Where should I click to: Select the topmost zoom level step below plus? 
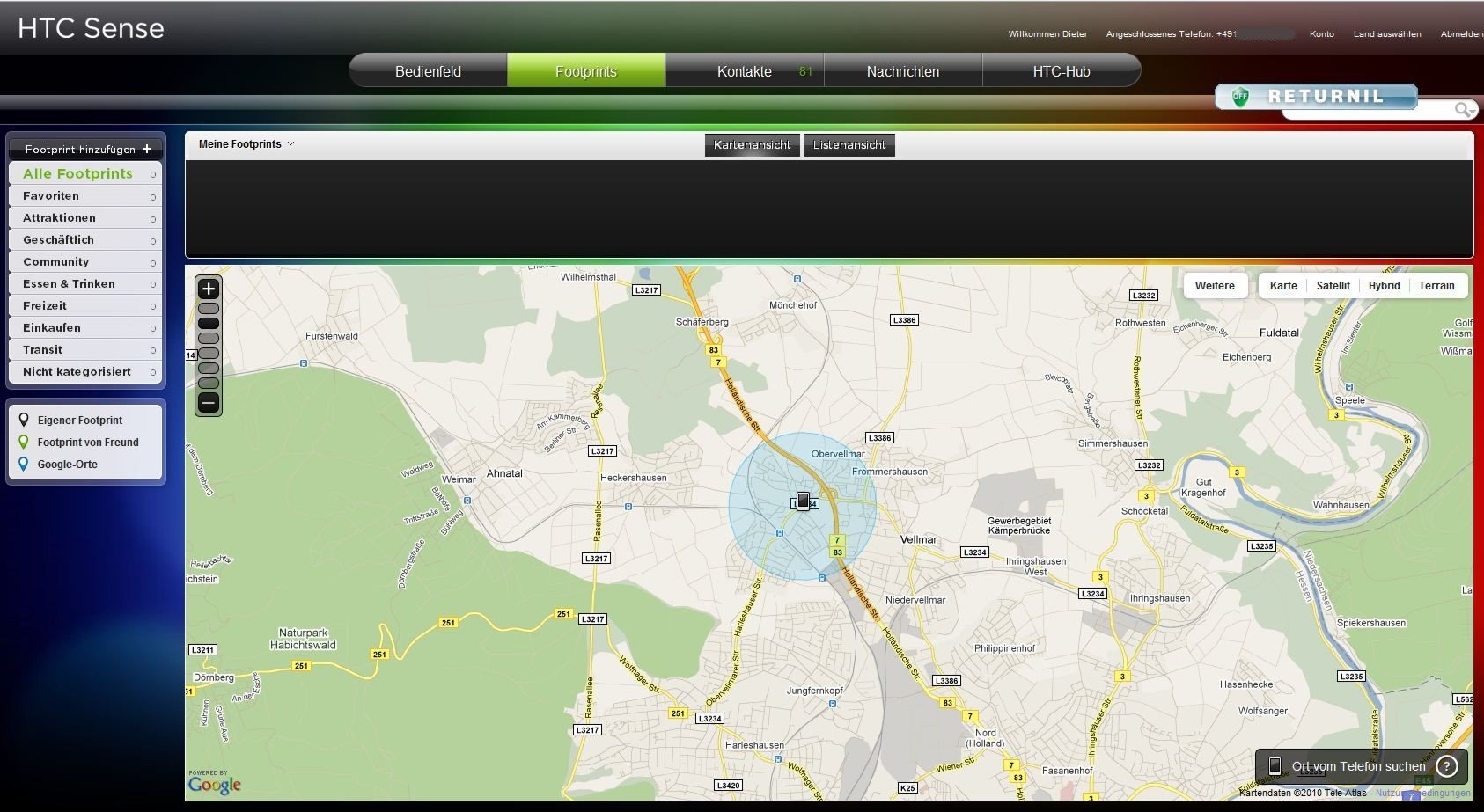point(209,308)
